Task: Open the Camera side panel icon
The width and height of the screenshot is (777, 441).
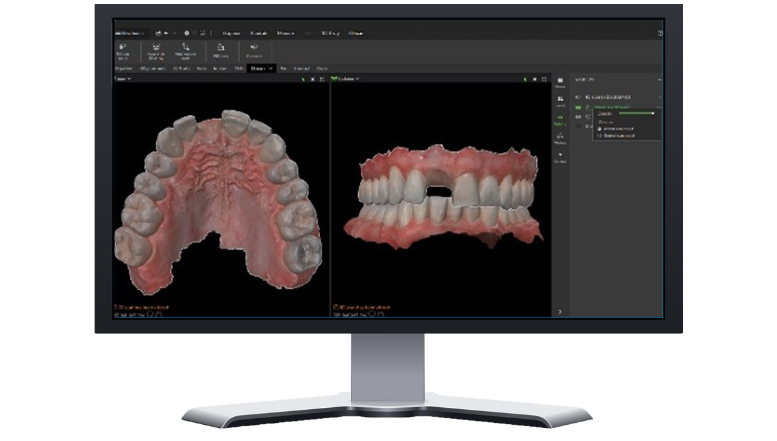Action: (x=560, y=158)
